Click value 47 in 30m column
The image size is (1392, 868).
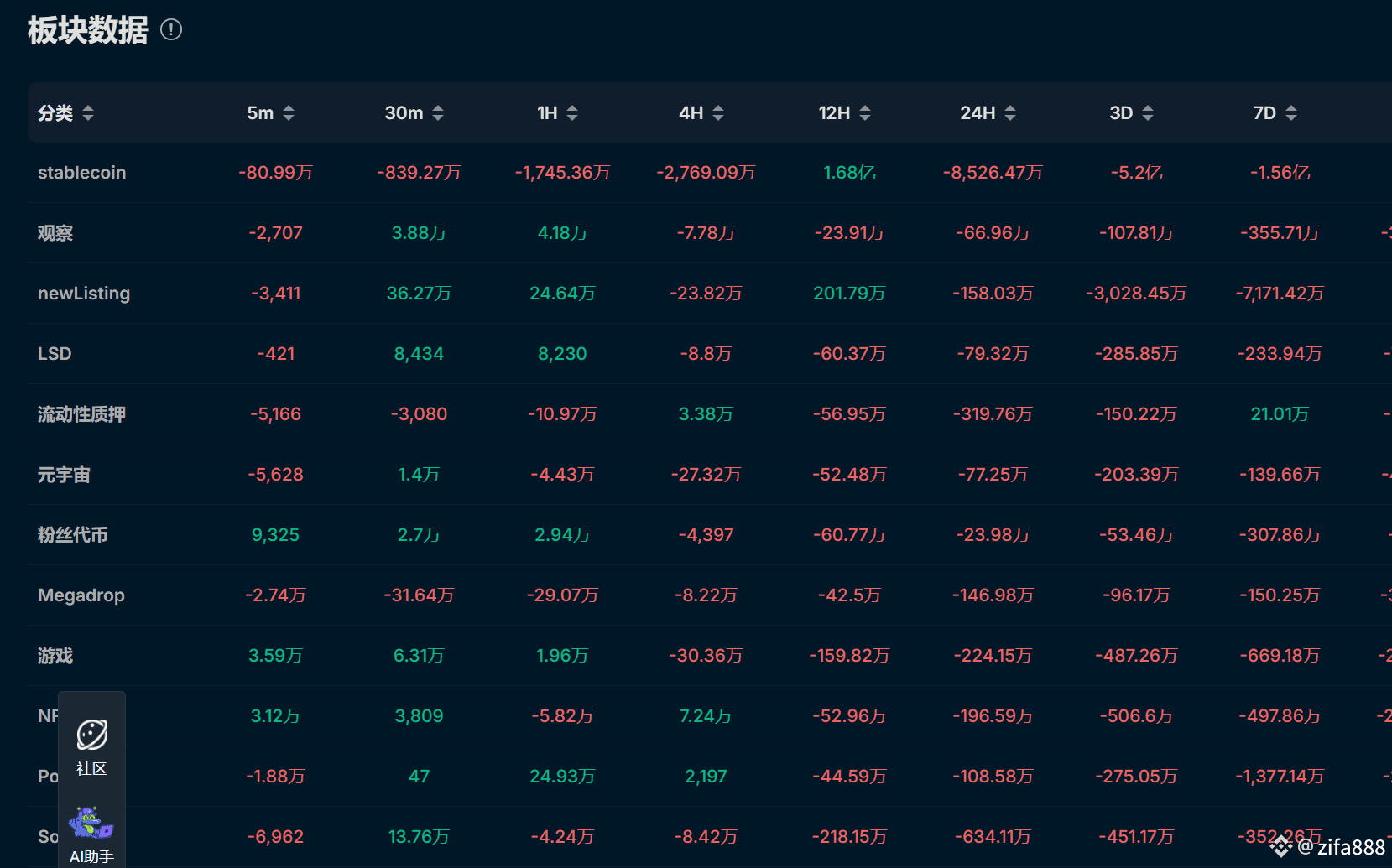click(x=419, y=777)
